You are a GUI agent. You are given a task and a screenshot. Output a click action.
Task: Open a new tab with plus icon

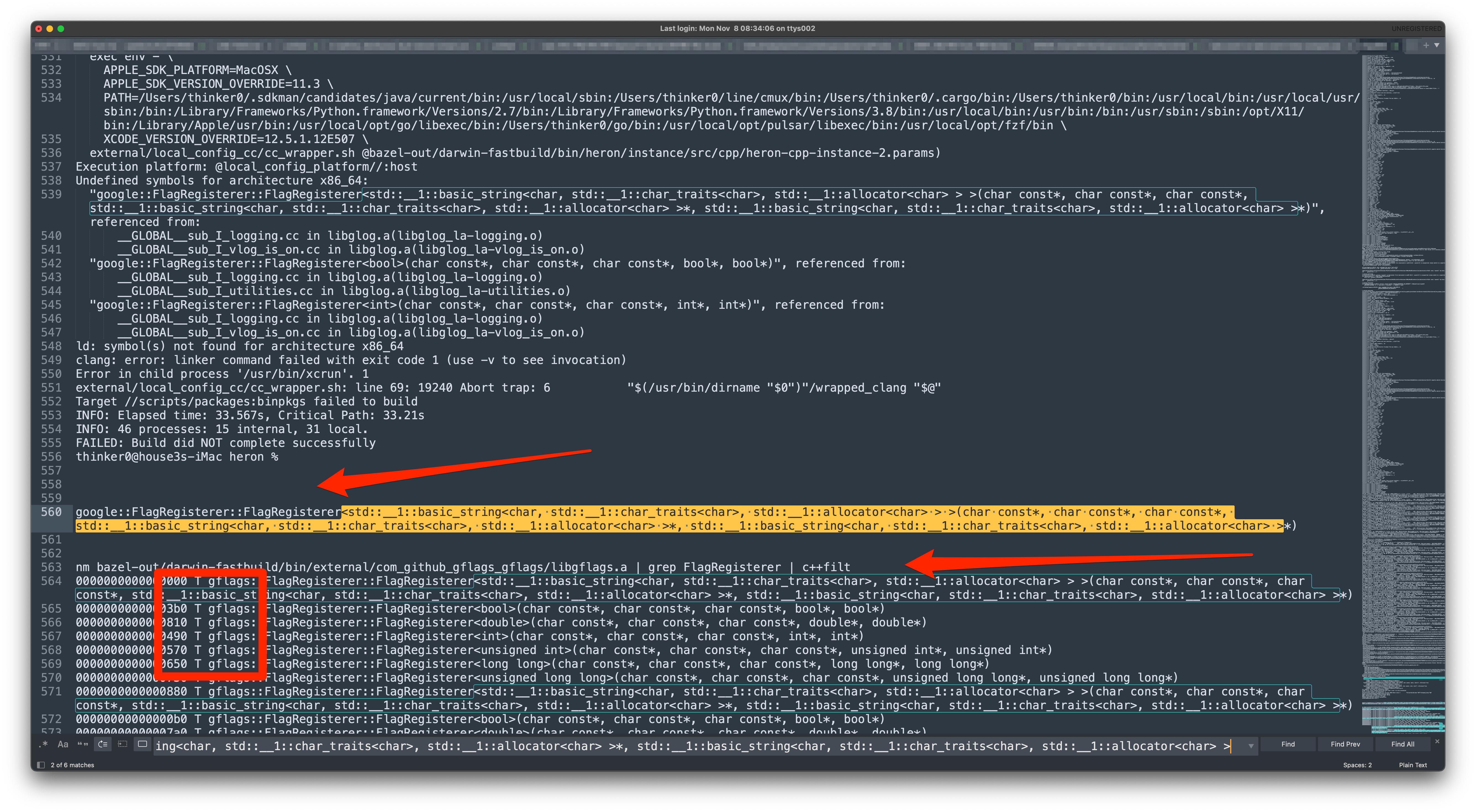click(x=1426, y=45)
